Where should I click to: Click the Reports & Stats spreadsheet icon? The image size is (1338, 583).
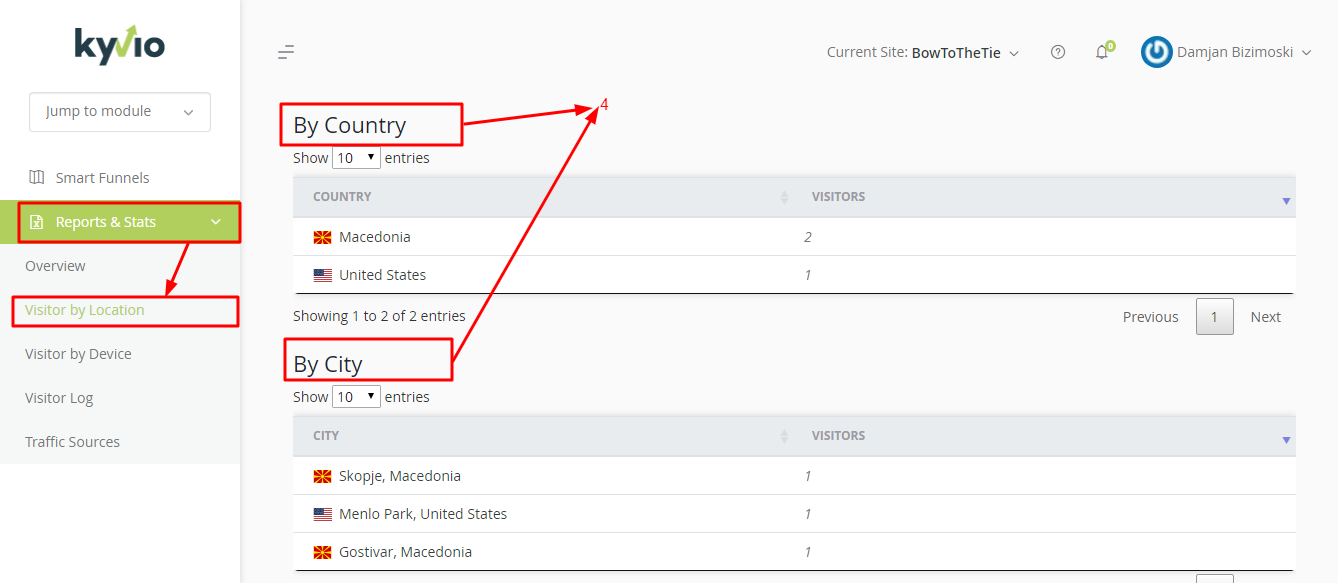(x=36, y=222)
